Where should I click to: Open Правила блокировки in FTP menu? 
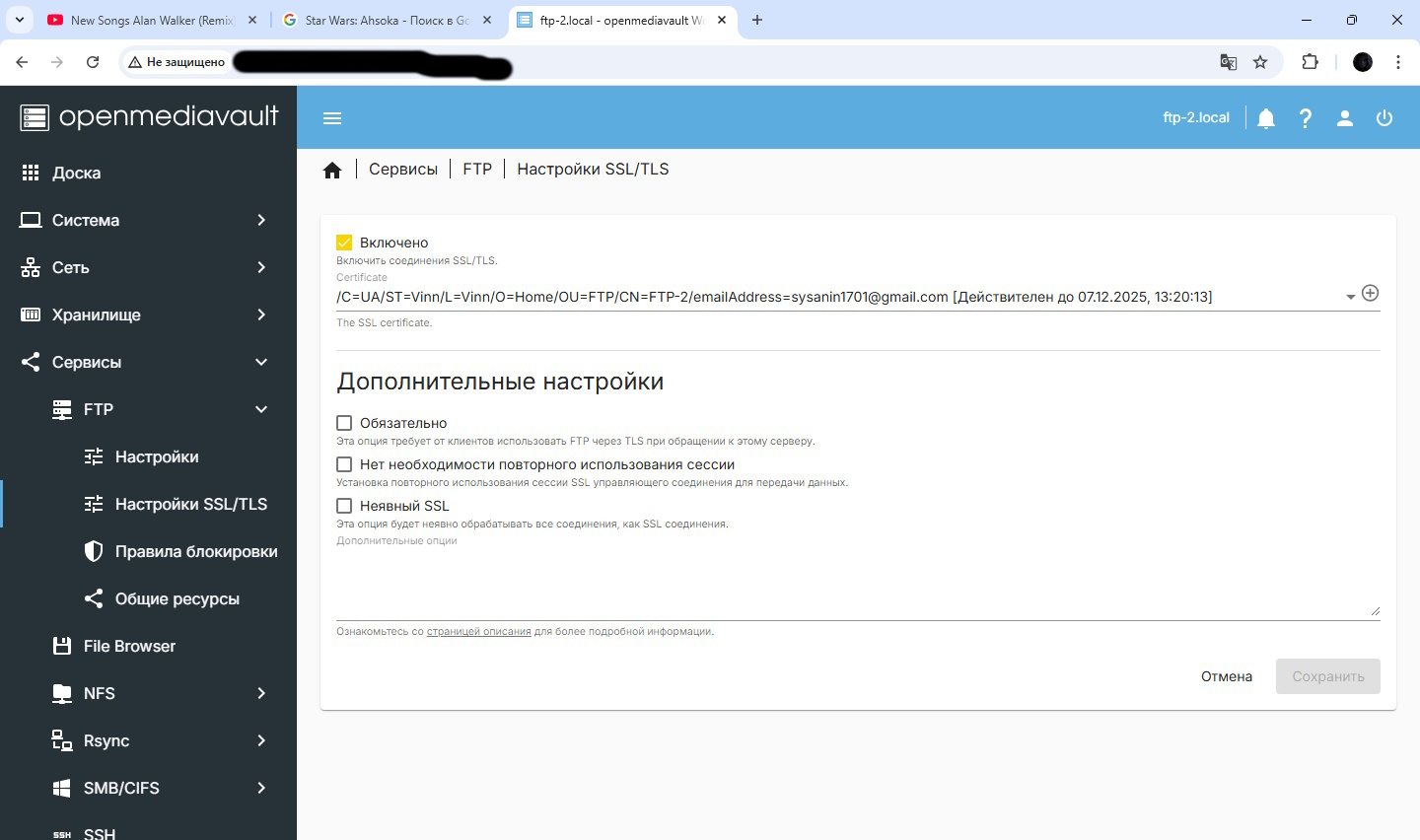coord(195,551)
